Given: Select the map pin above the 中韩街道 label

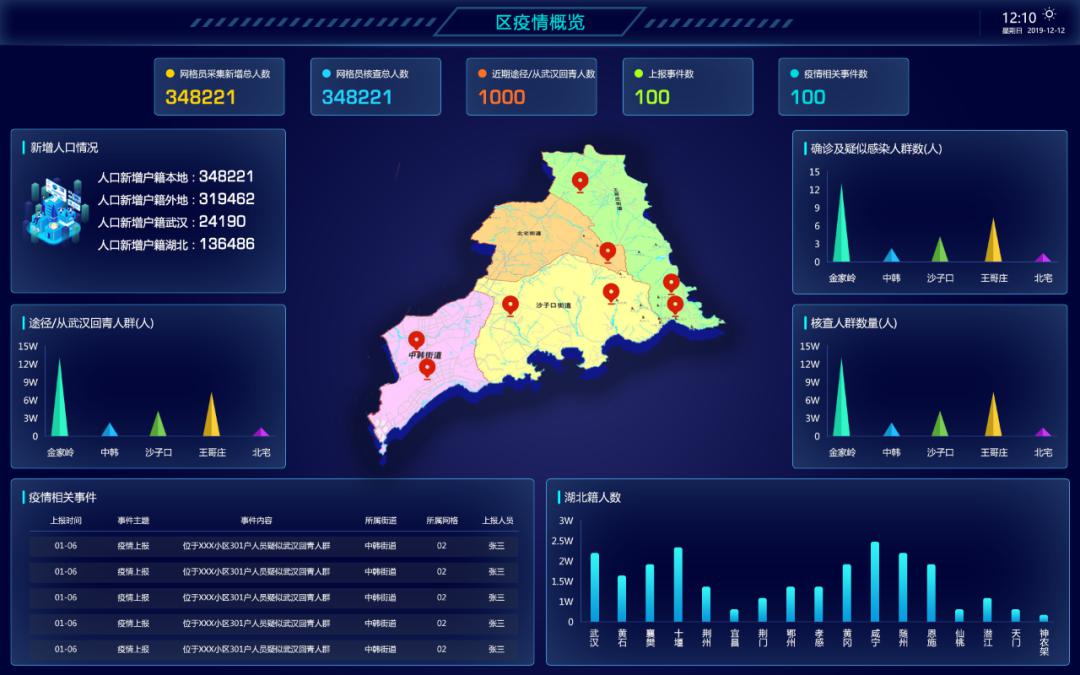Looking at the screenshot, I should [x=417, y=340].
